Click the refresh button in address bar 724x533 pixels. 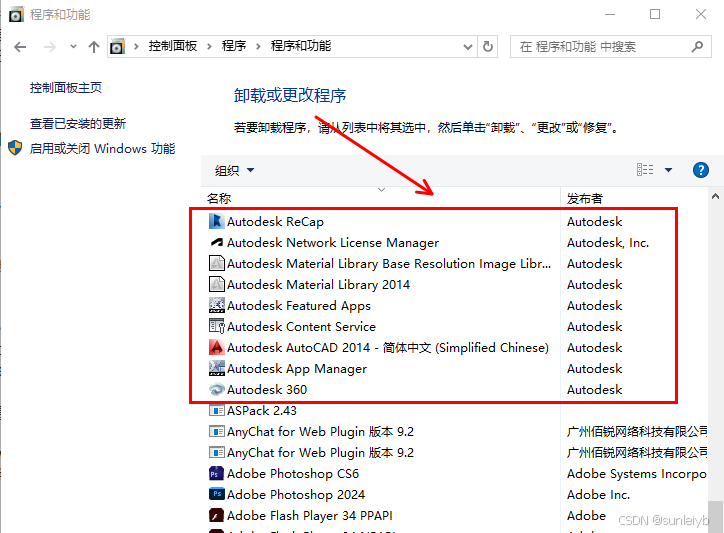click(x=488, y=47)
